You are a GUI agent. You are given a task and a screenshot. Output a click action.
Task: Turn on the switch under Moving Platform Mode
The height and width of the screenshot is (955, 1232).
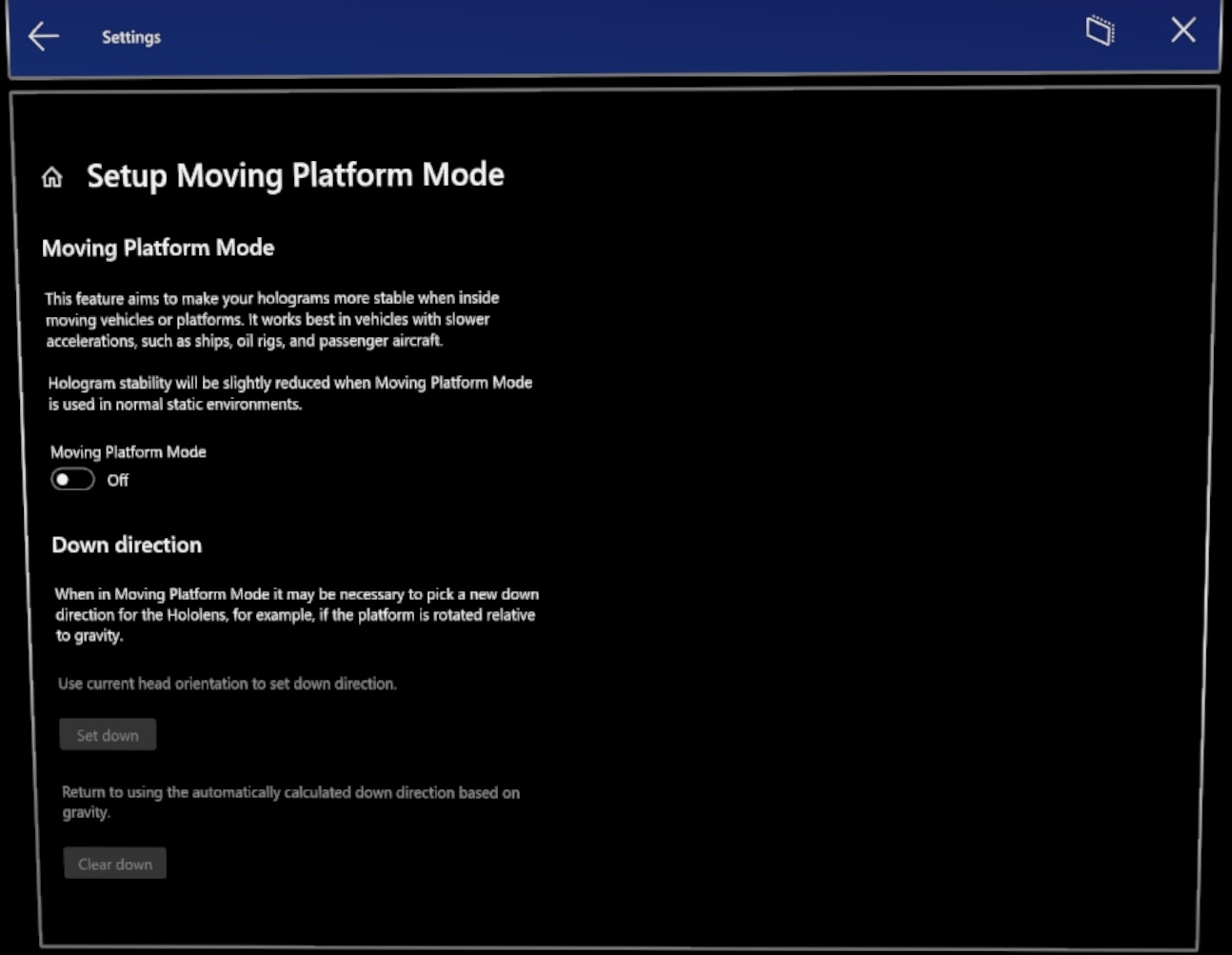(72, 480)
